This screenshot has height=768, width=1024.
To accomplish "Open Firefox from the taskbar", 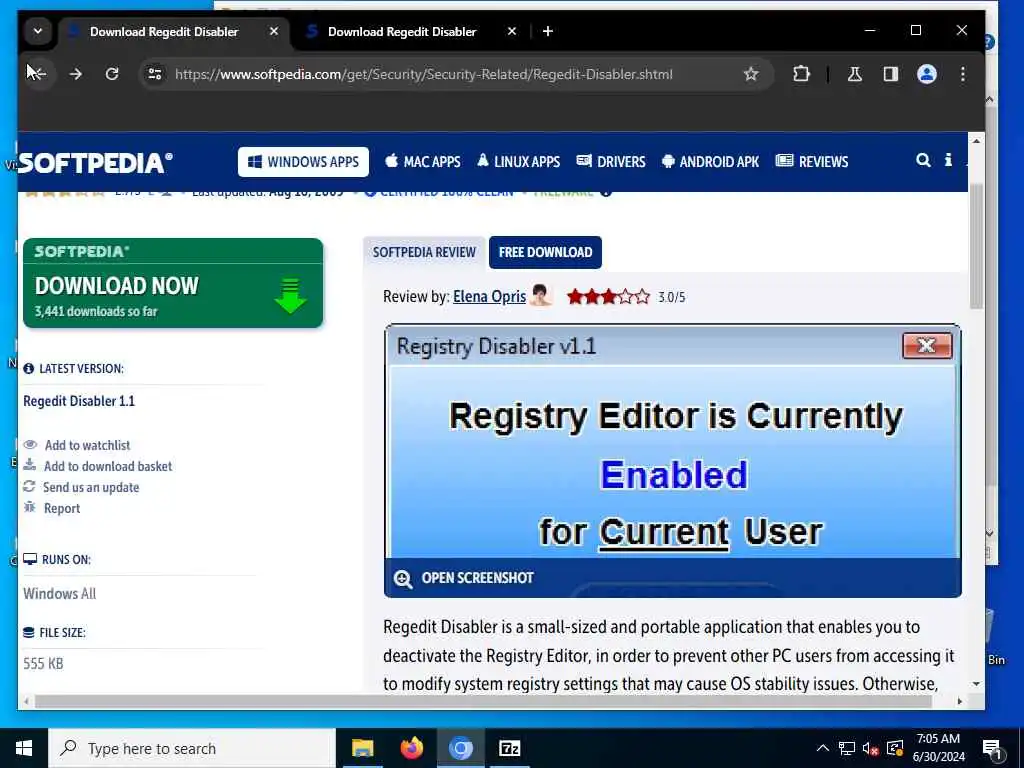I will (x=411, y=748).
